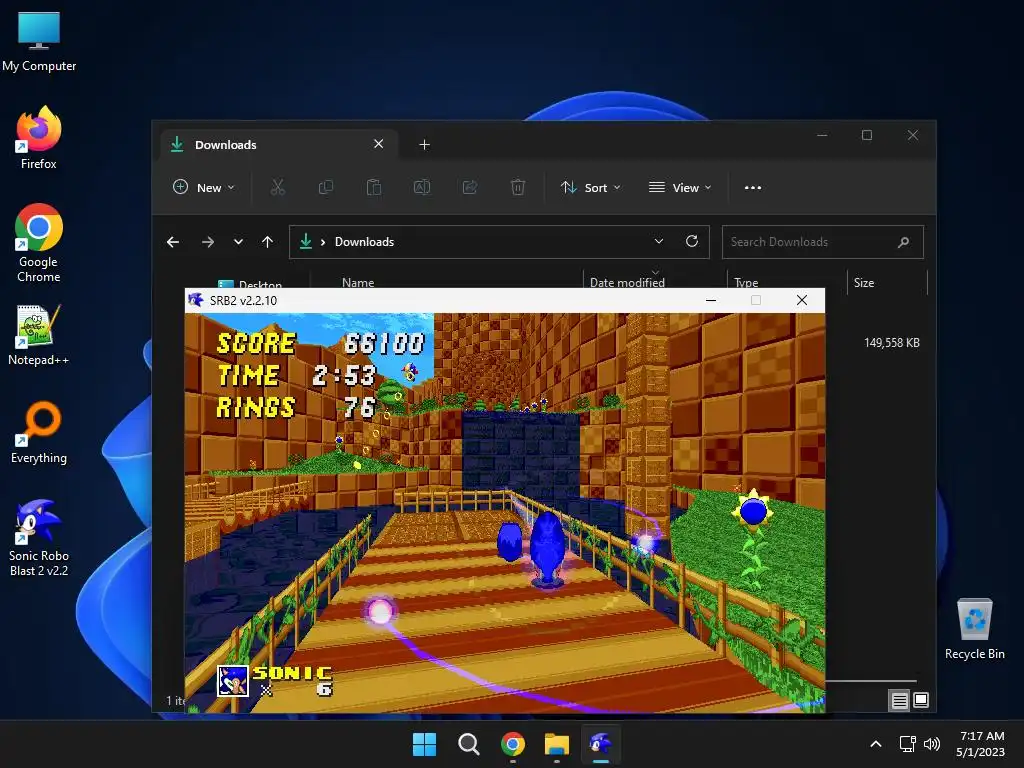The width and height of the screenshot is (1024, 768).
Task: Select the Downloads tab in Explorer
Action: pyautogui.click(x=279, y=144)
